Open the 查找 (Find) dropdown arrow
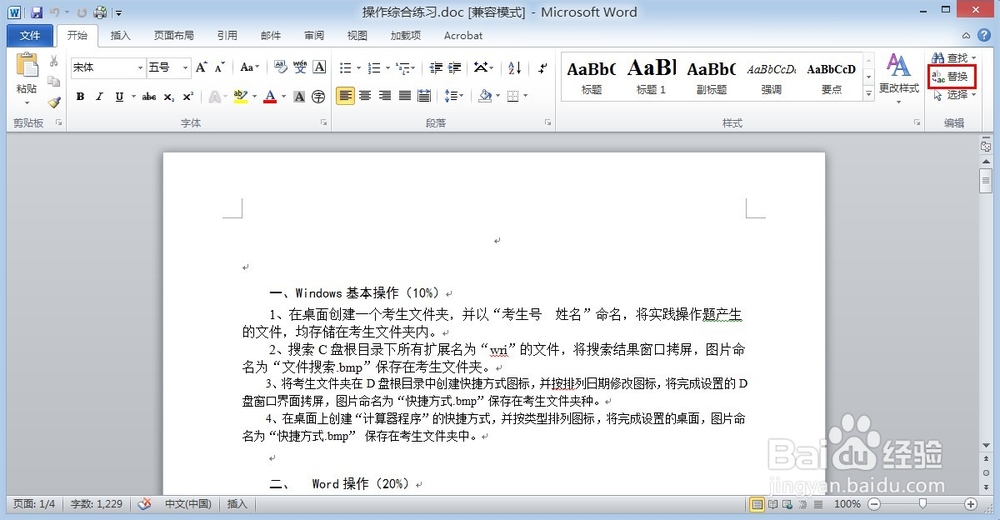Screen dimensions: 1000x520 (x=974, y=58)
